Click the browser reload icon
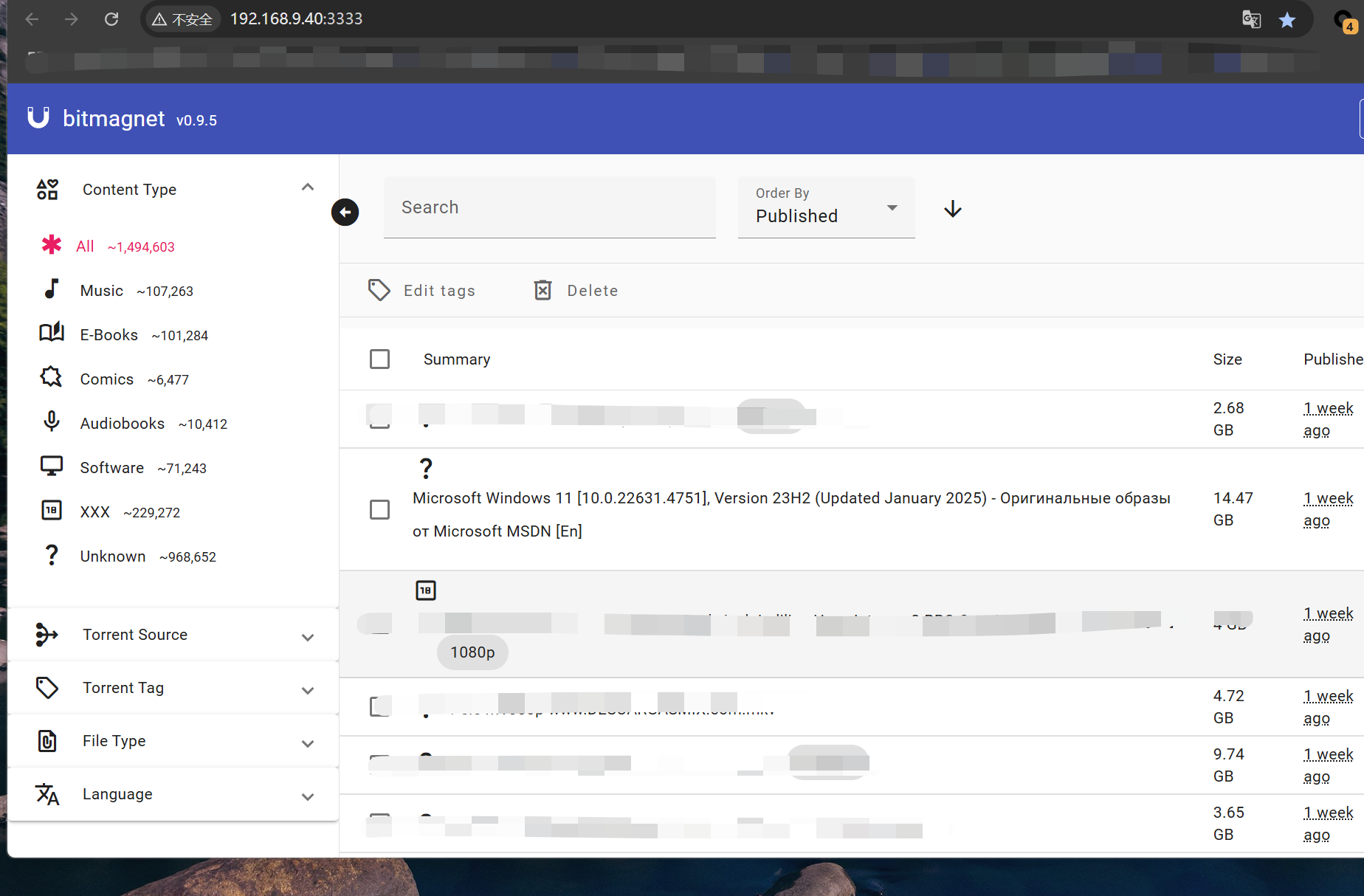 [x=111, y=19]
